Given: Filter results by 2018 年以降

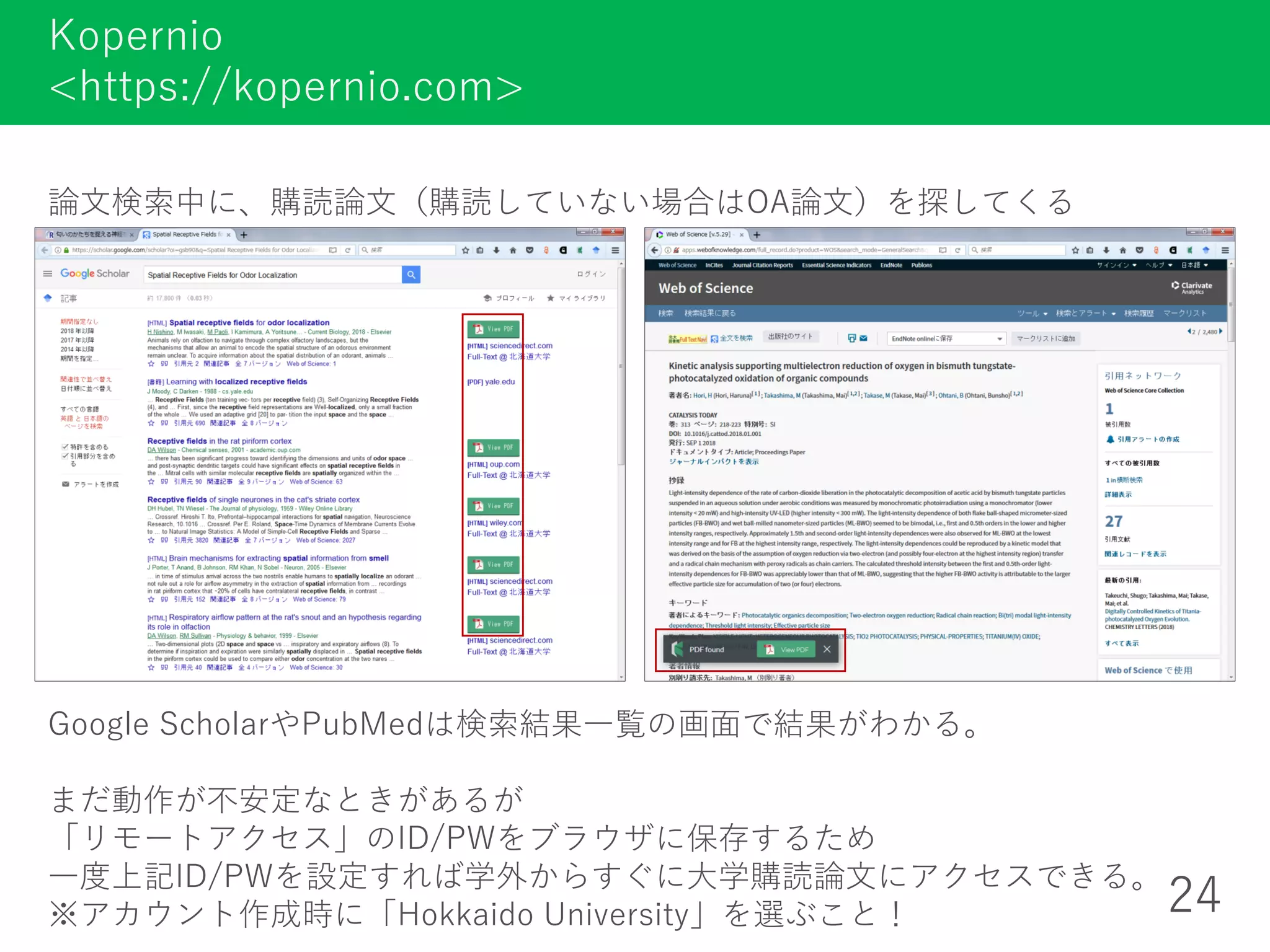Looking at the screenshot, I should point(77,331).
